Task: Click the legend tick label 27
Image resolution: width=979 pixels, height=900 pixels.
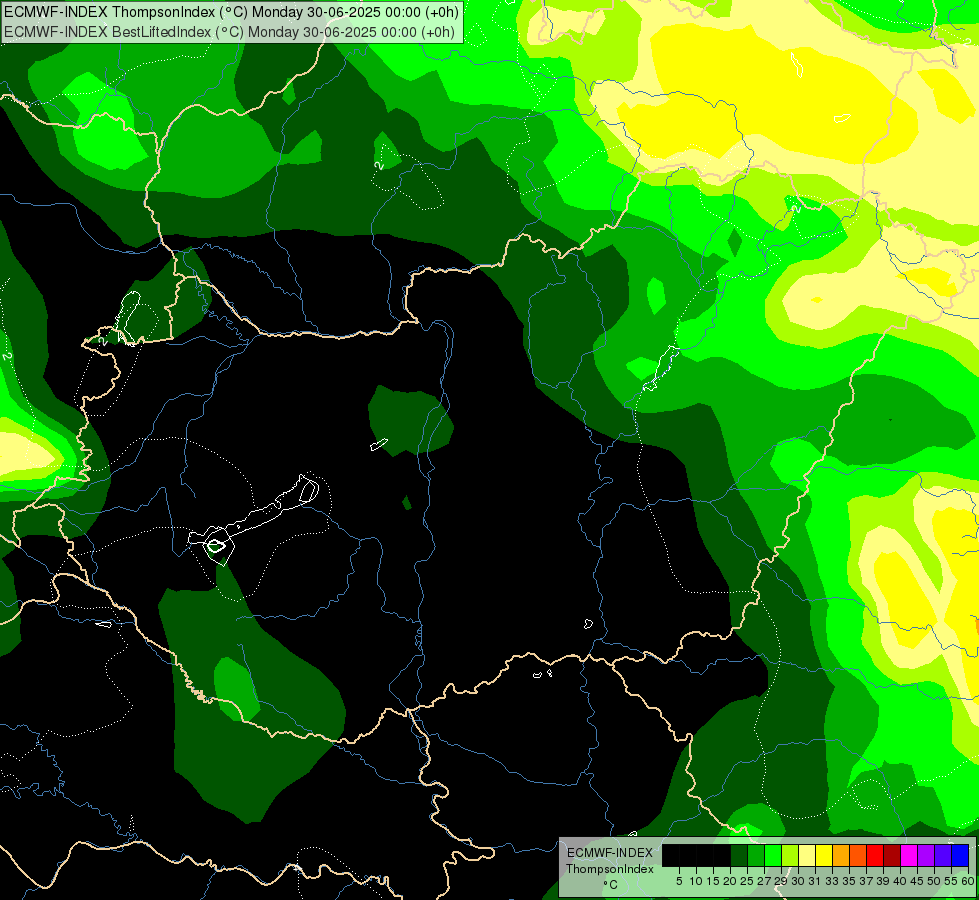Action: click(764, 881)
